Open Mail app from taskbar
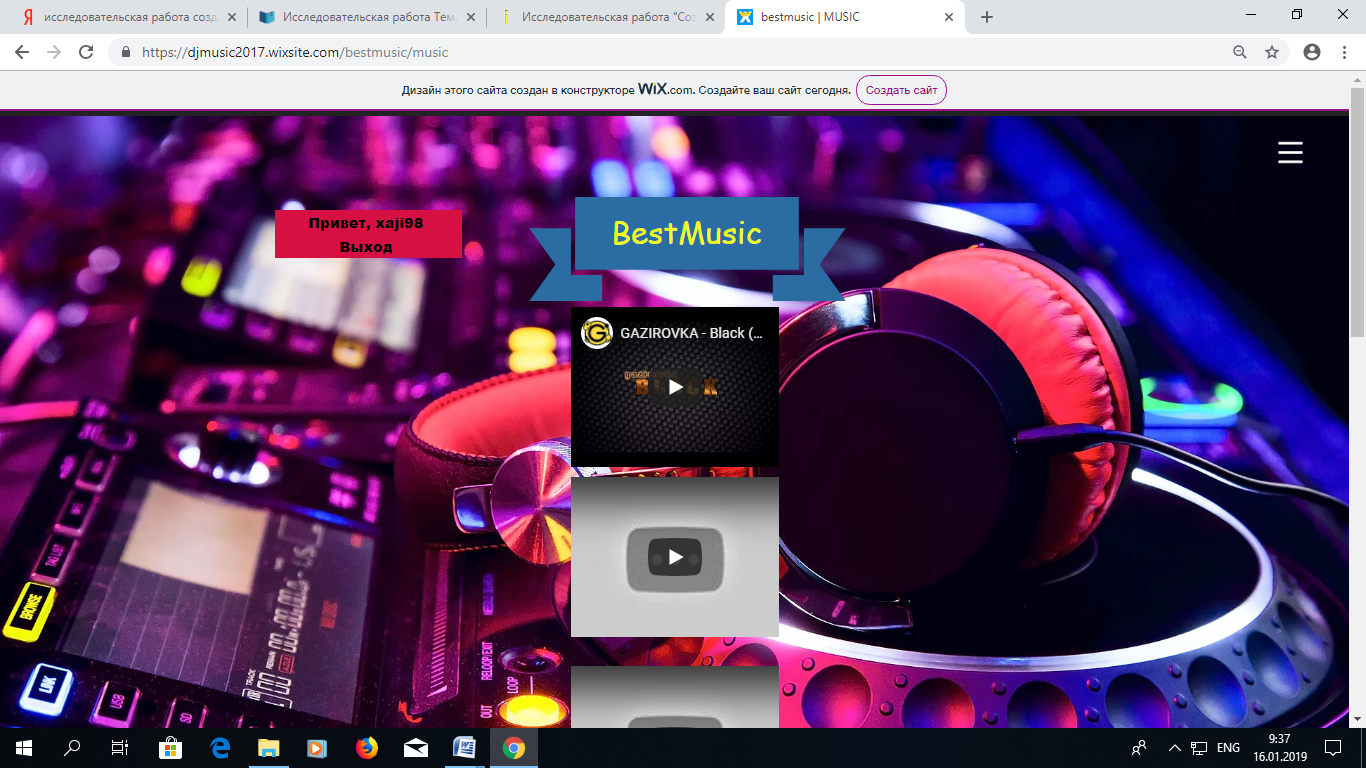Image resolution: width=1366 pixels, height=768 pixels. (416, 748)
